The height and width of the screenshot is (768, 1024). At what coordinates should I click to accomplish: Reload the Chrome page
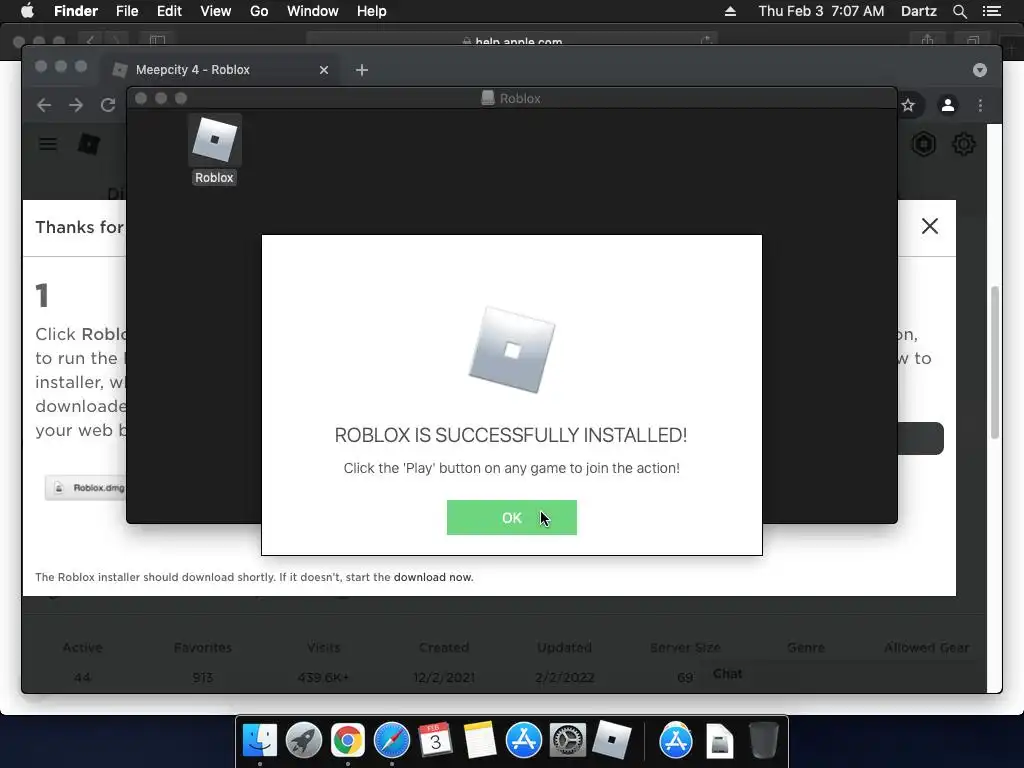click(108, 105)
